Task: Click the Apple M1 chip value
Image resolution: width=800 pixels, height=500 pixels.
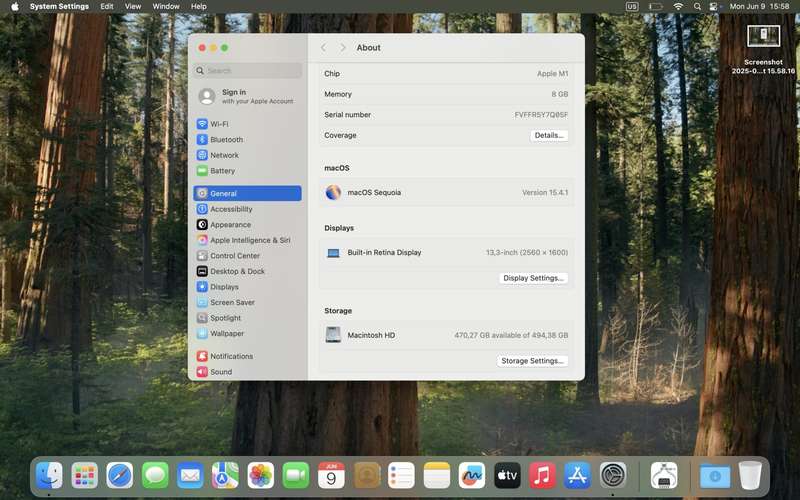Action: [x=552, y=73]
